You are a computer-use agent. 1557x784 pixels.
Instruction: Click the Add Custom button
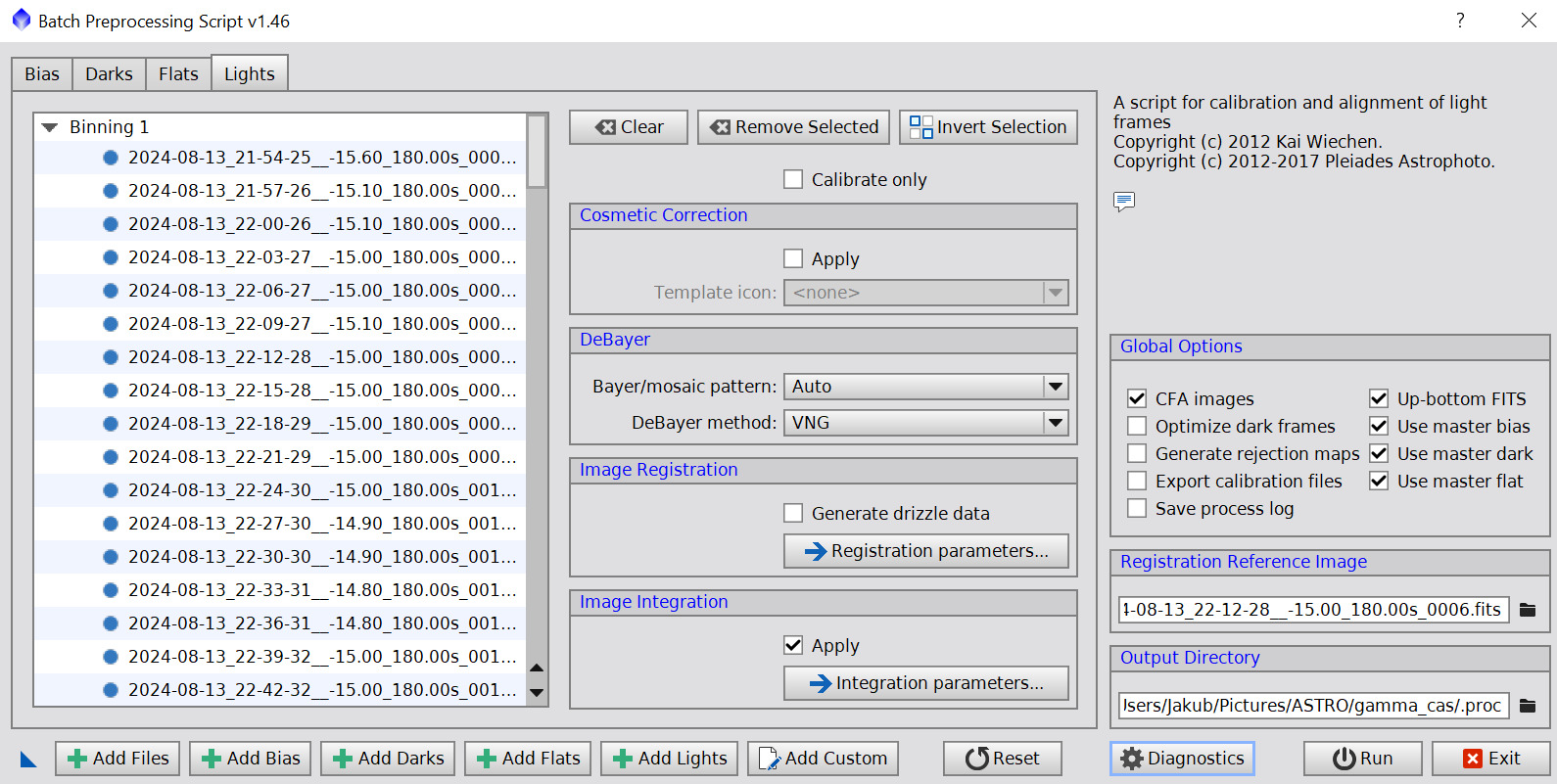[824, 759]
